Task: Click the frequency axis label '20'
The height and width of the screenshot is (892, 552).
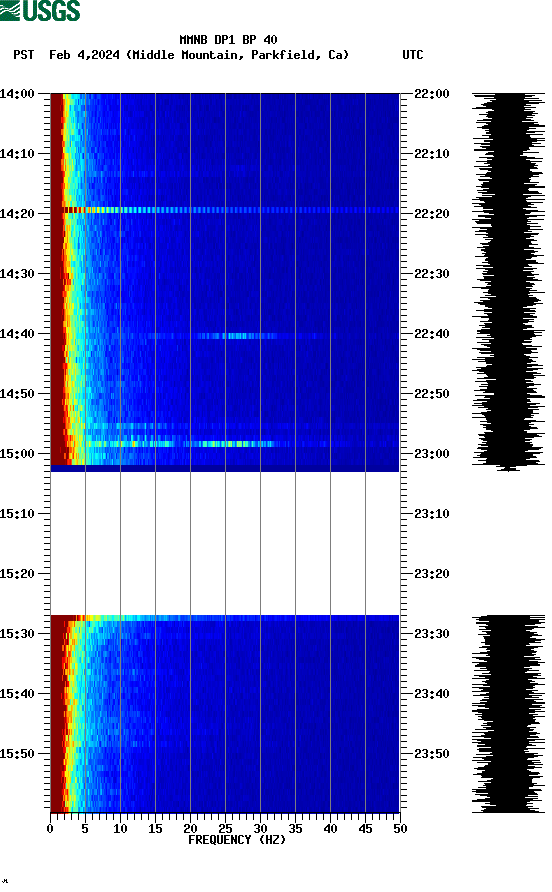Action: tap(190, 829)
